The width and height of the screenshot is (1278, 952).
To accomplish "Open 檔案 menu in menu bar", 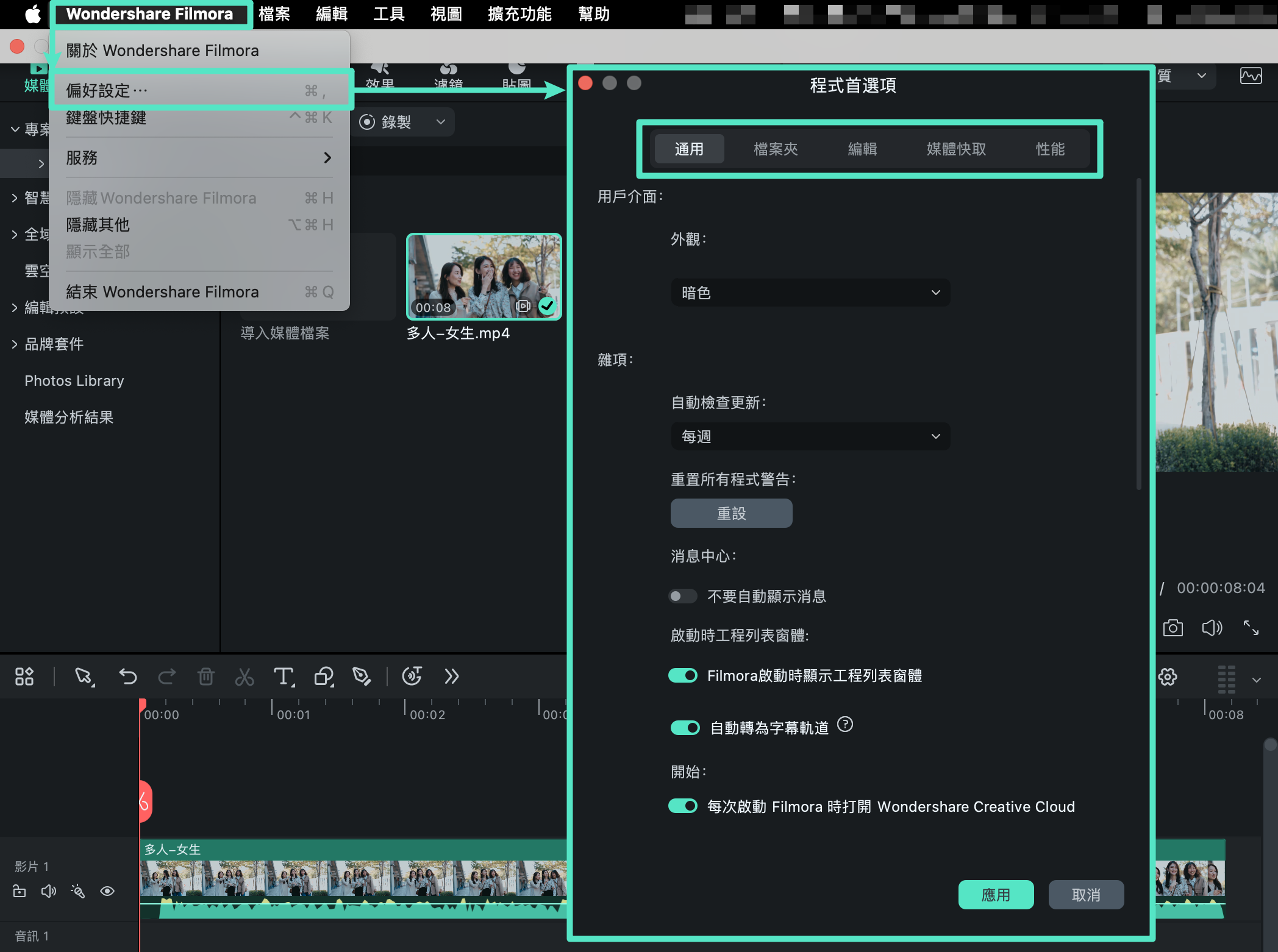I will coord(274,14).
